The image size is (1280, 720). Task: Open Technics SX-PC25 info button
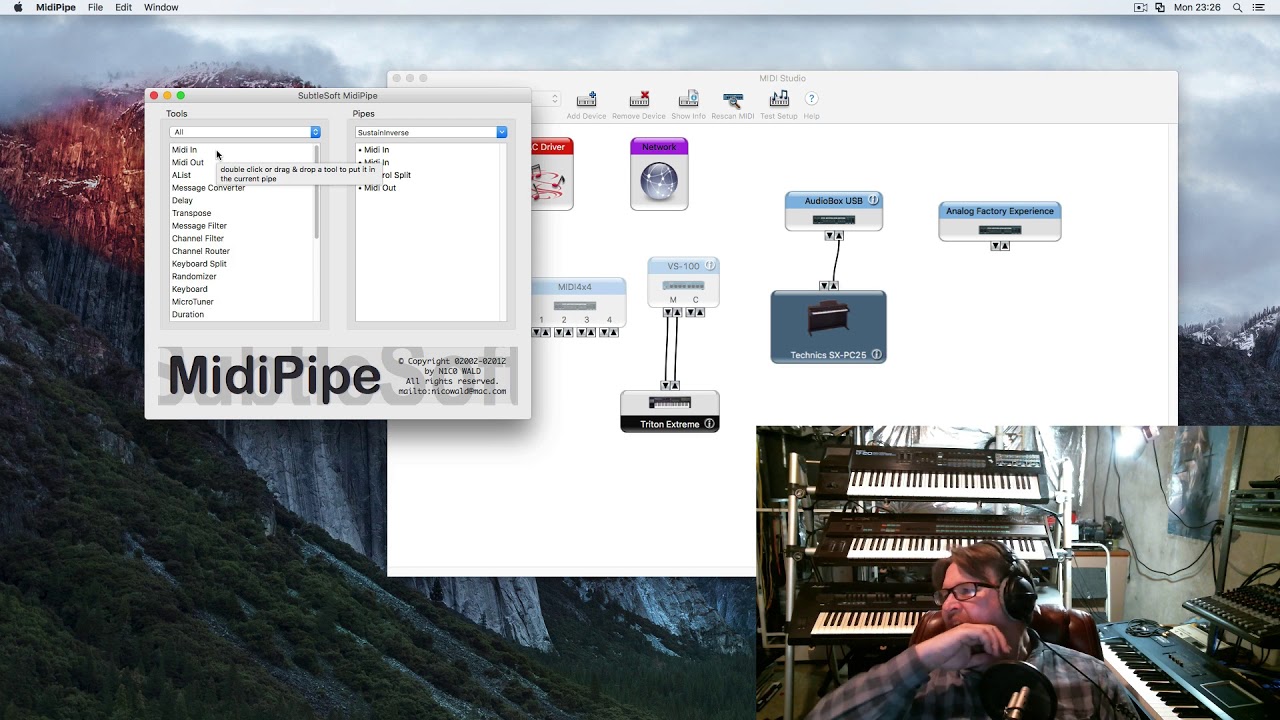pyautogui.click(x=876, y=355)
